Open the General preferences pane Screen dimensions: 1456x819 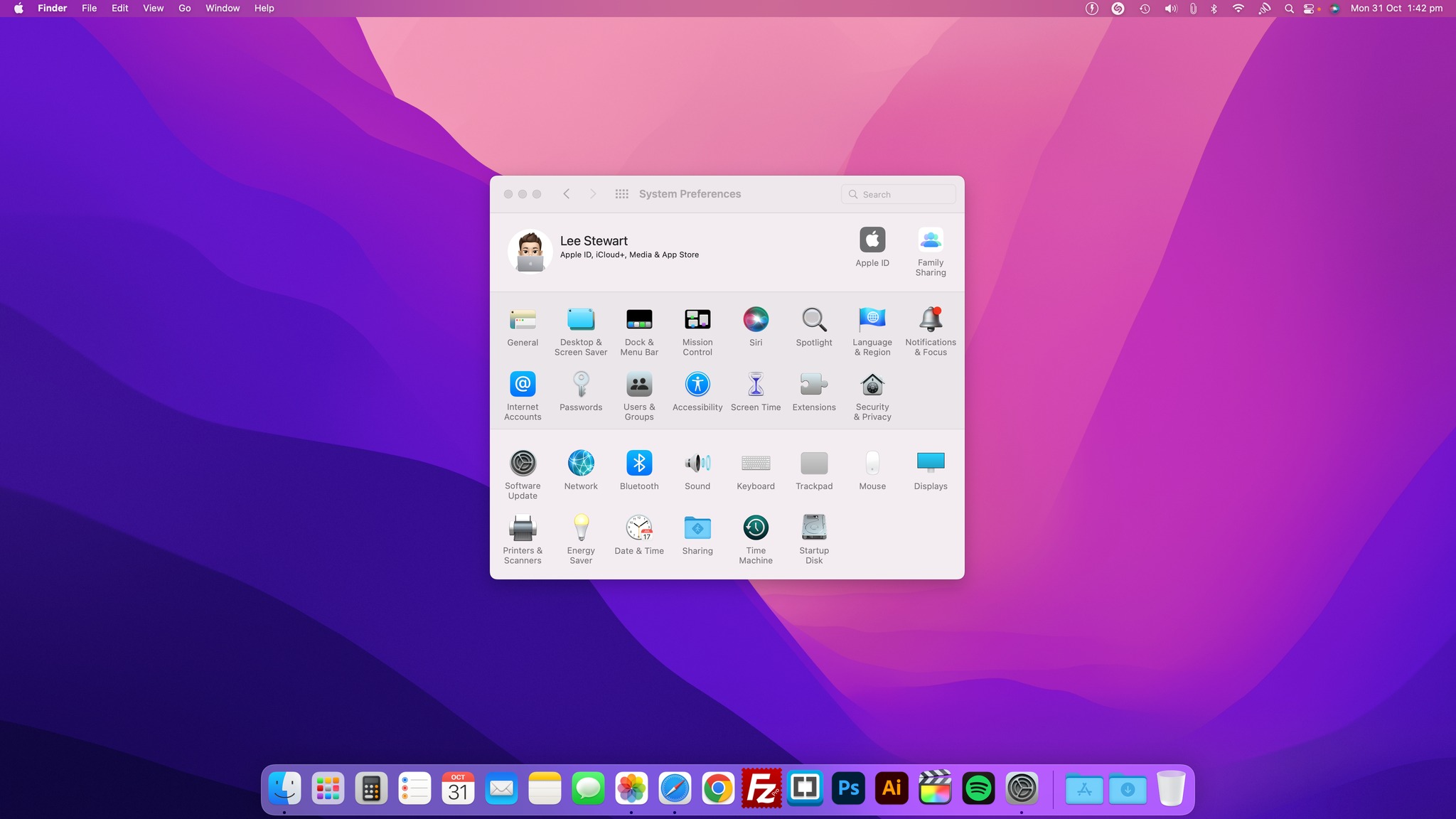tap(523, 327)
